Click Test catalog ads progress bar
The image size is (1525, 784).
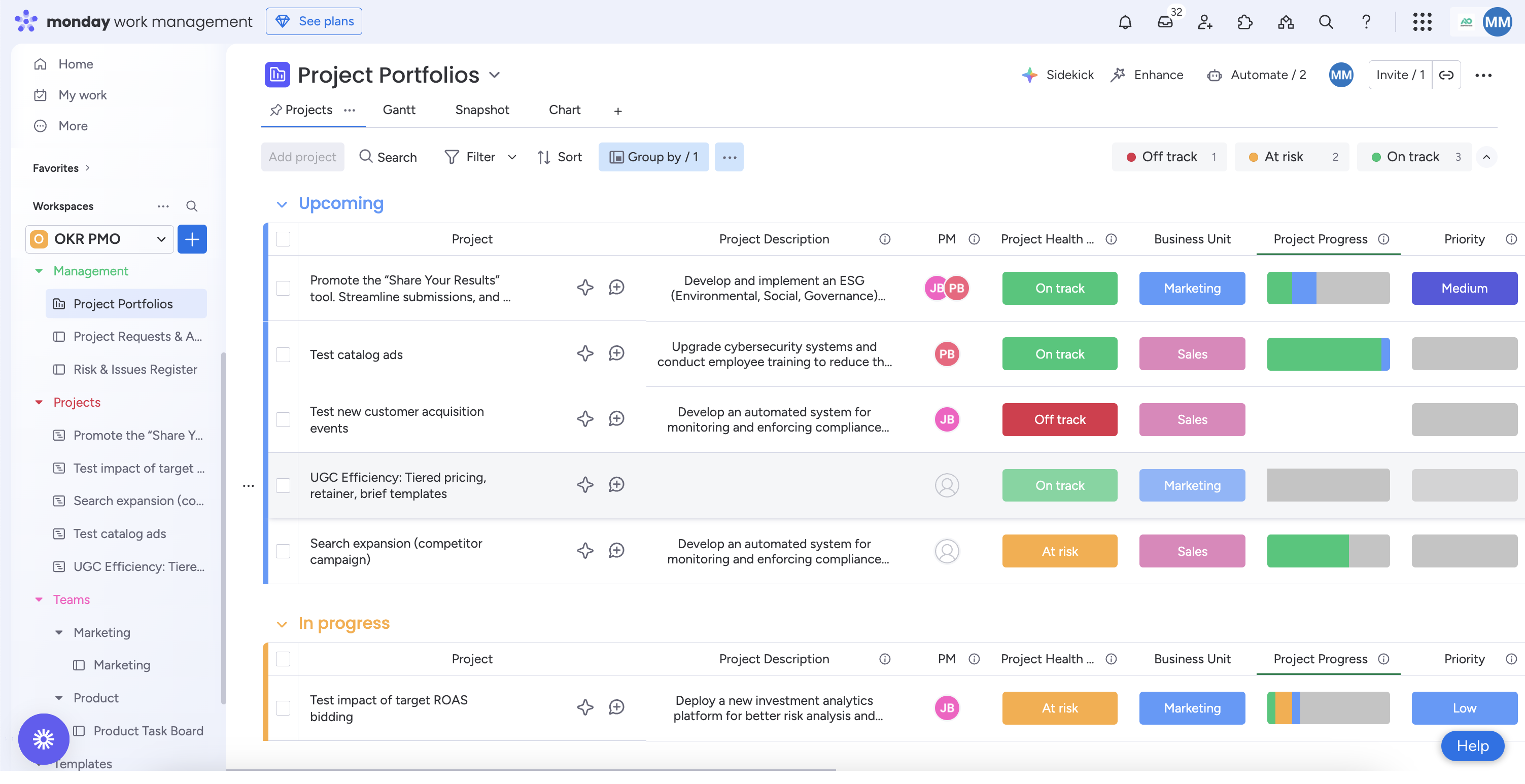pyautogui.click(x=1328, y=354)
